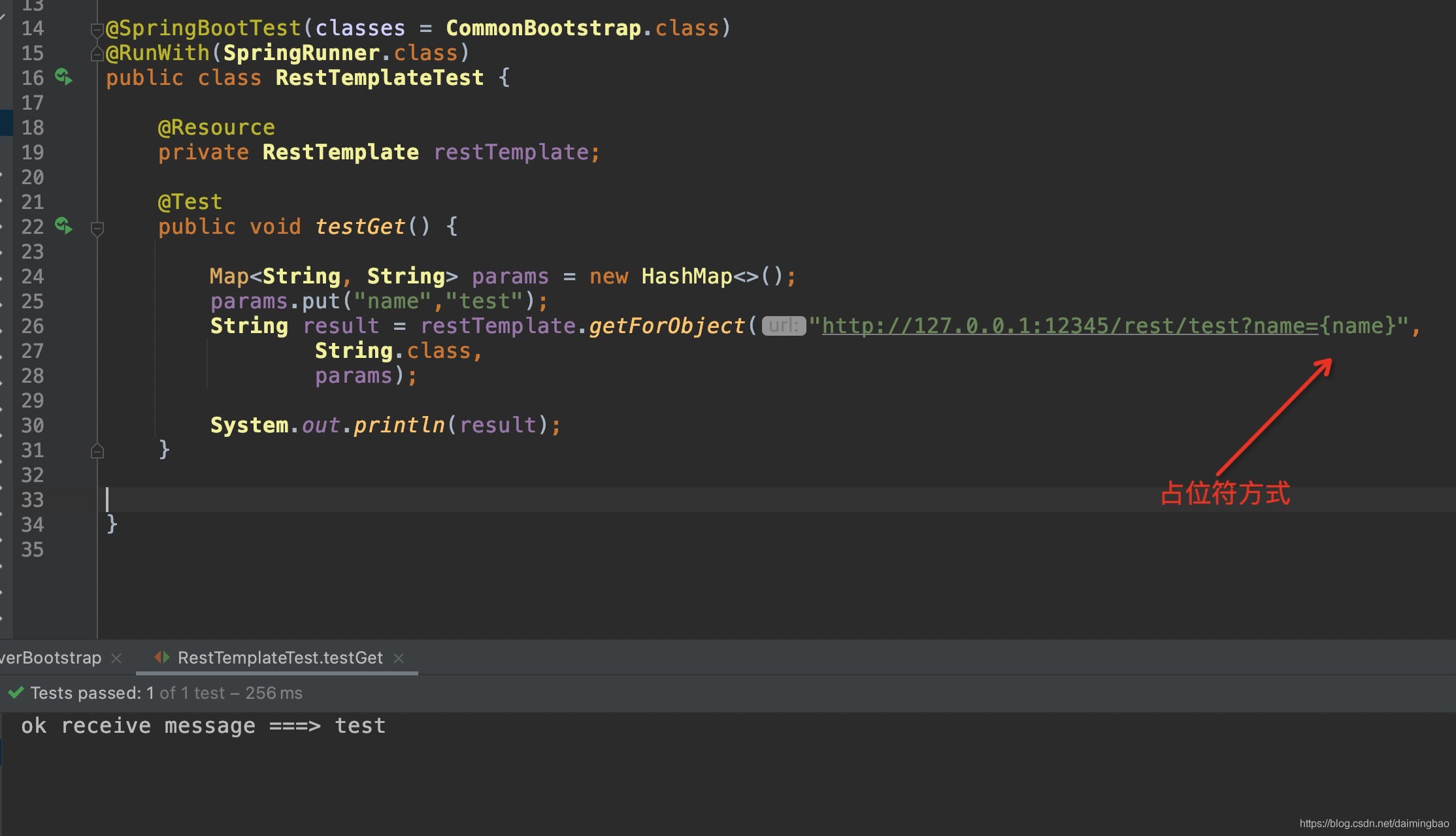Click line number 33 in gutter
Screen dimensions: 1456x836
[32, 500]
